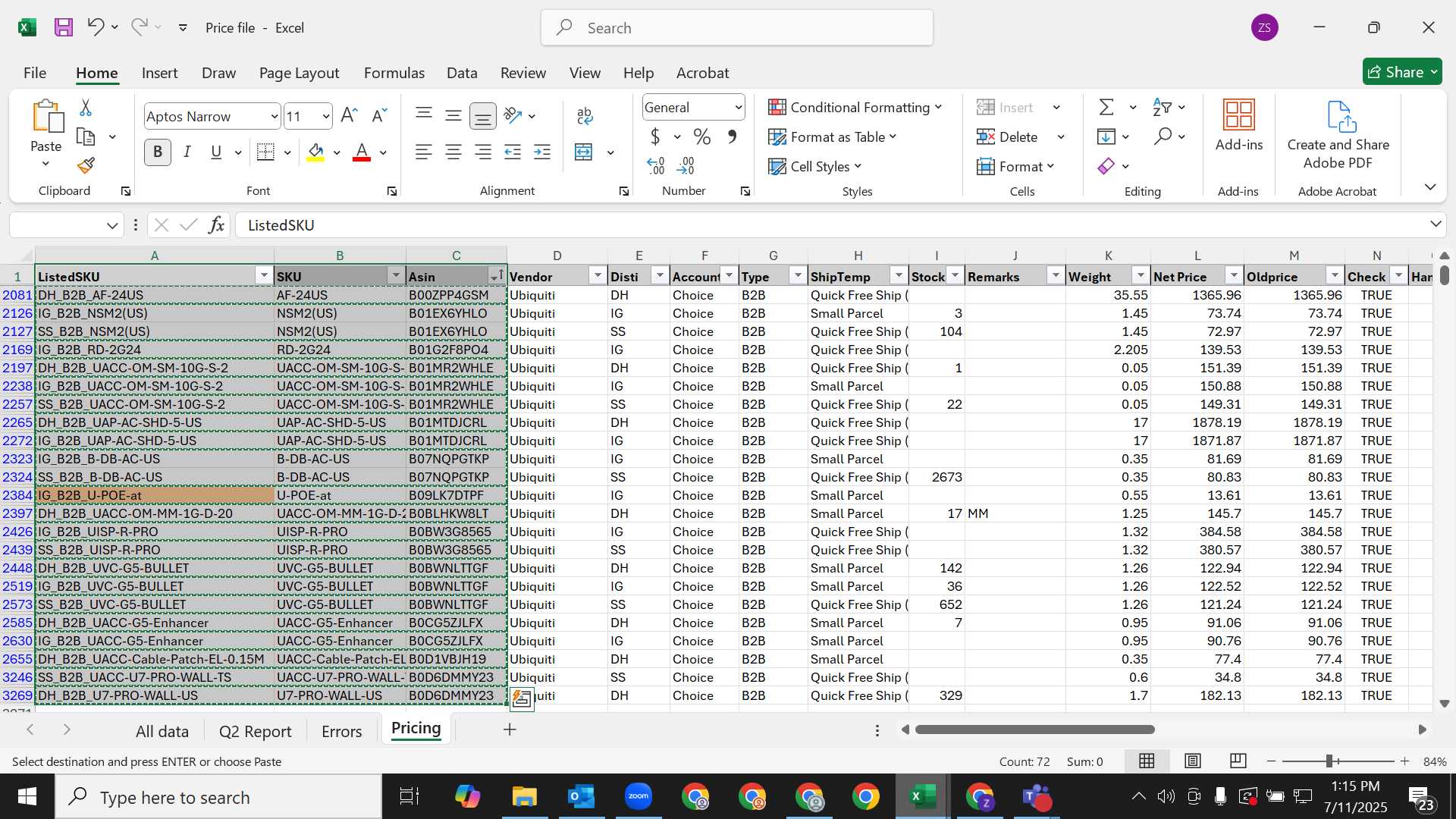The image size is (1456, 819).
Task: Click the AutoSum sigma icon
Action: click(x=1106, y=107)
